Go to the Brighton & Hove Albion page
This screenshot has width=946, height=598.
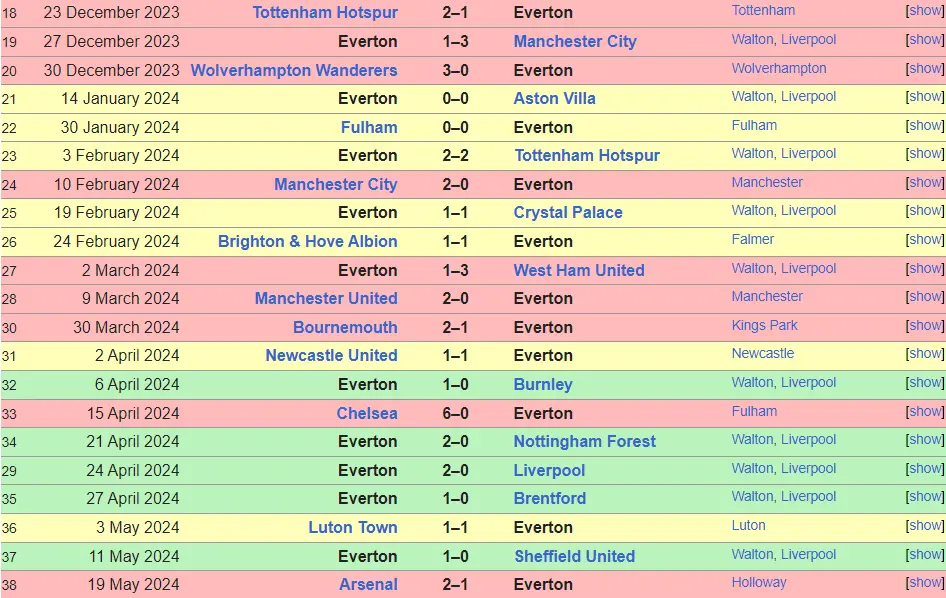[307, 242]
